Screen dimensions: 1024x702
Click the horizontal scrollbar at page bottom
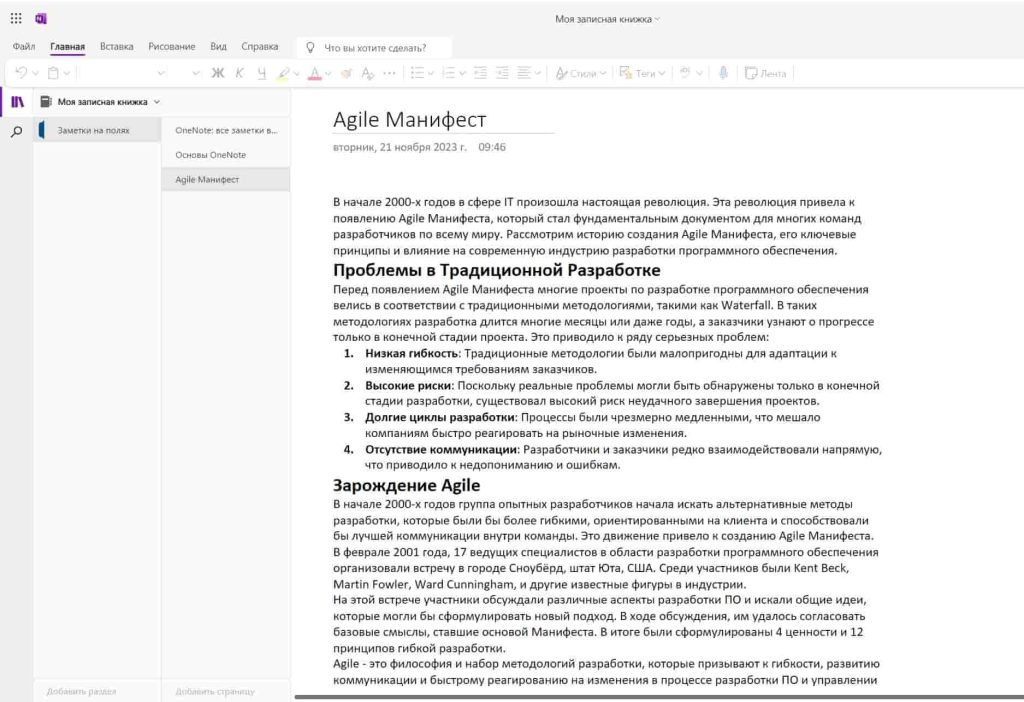pyautogui.click(x=658, y=697)
